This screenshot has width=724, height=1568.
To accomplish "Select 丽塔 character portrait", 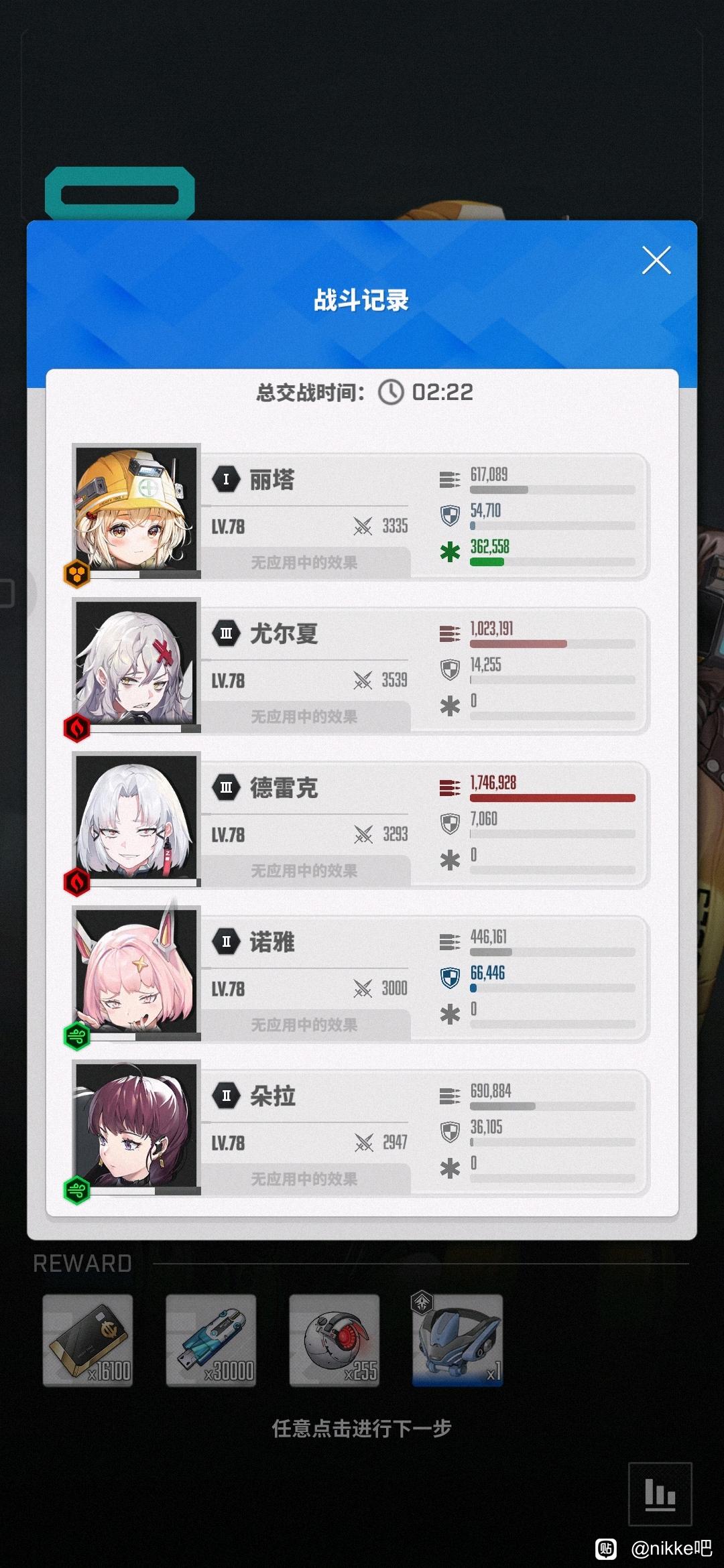I will (x=137, y=509).
